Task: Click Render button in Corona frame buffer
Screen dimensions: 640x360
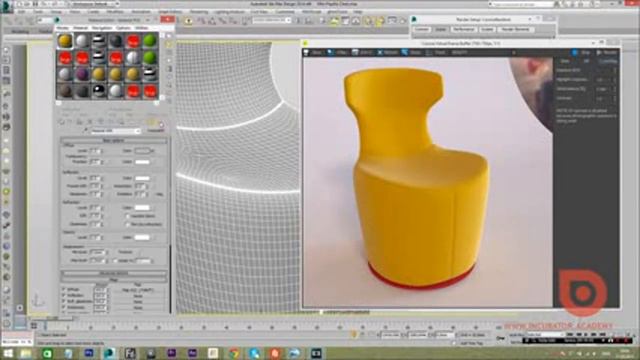Action: click(x=607, y=53)
